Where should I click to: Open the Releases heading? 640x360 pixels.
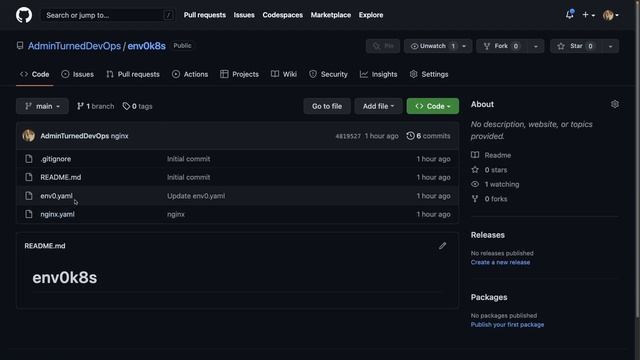(487, 235)
